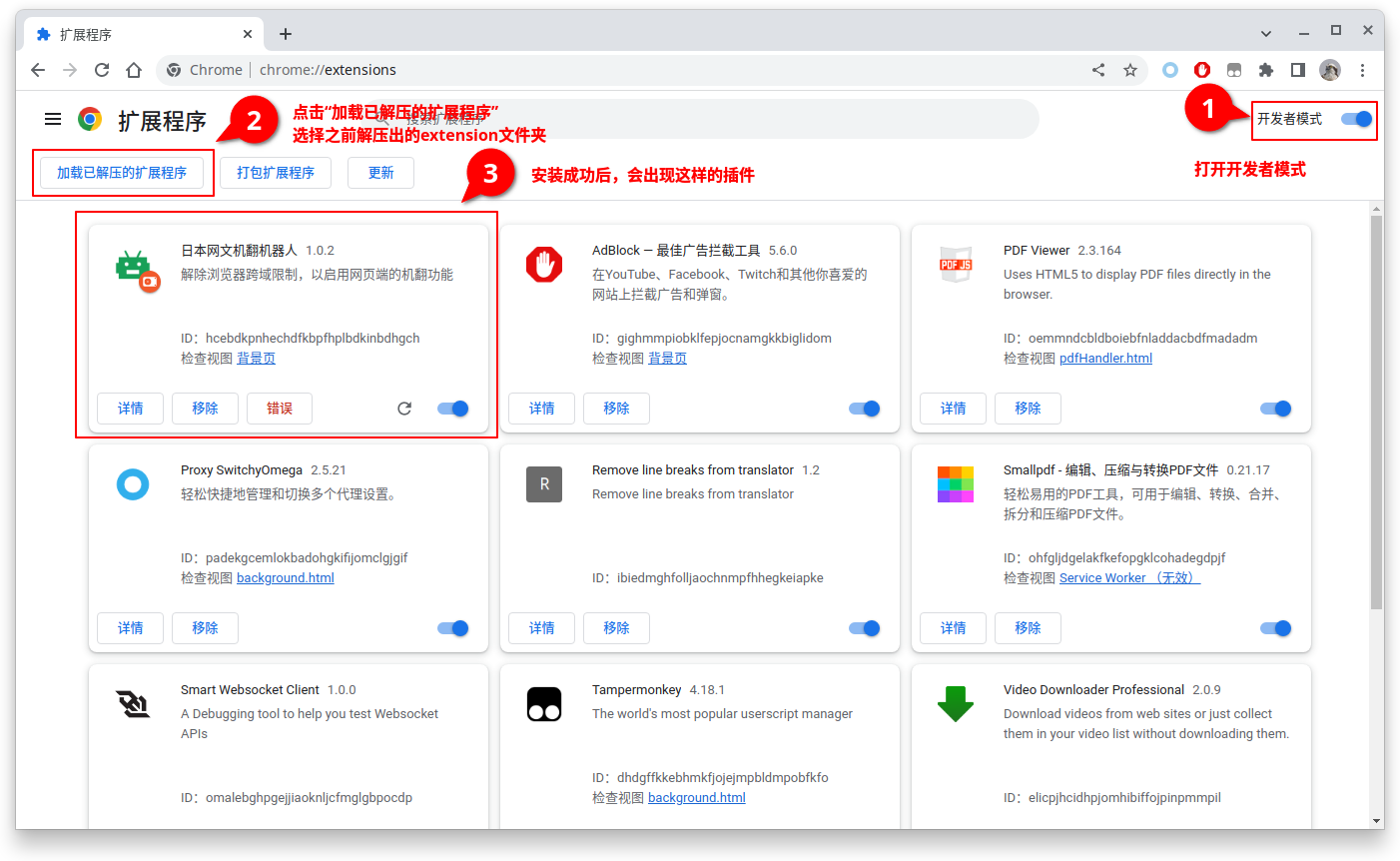Open 详情 for AdBlock extension
Image resolution: width=1400 pixels, height=861 pixels.
click(541, 409)
